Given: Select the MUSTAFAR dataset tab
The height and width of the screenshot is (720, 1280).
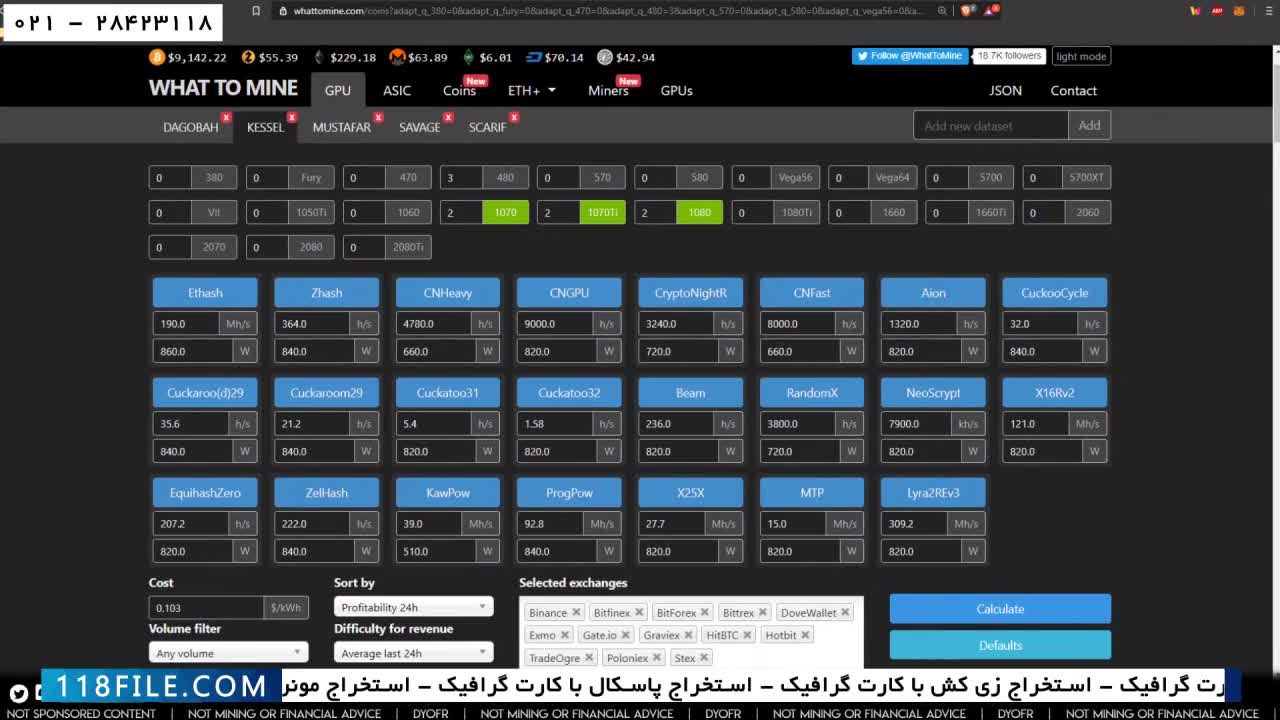Looking at the screenshot, I should [341, 127].
